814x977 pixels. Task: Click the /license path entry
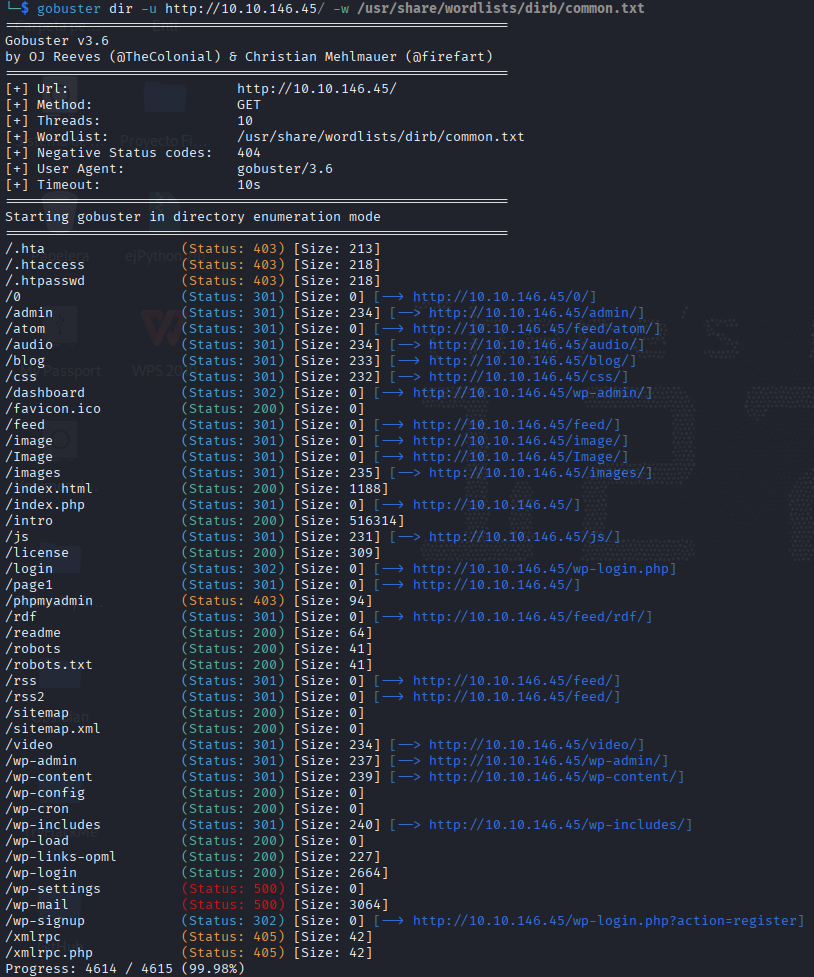click(x=37, y=553)
